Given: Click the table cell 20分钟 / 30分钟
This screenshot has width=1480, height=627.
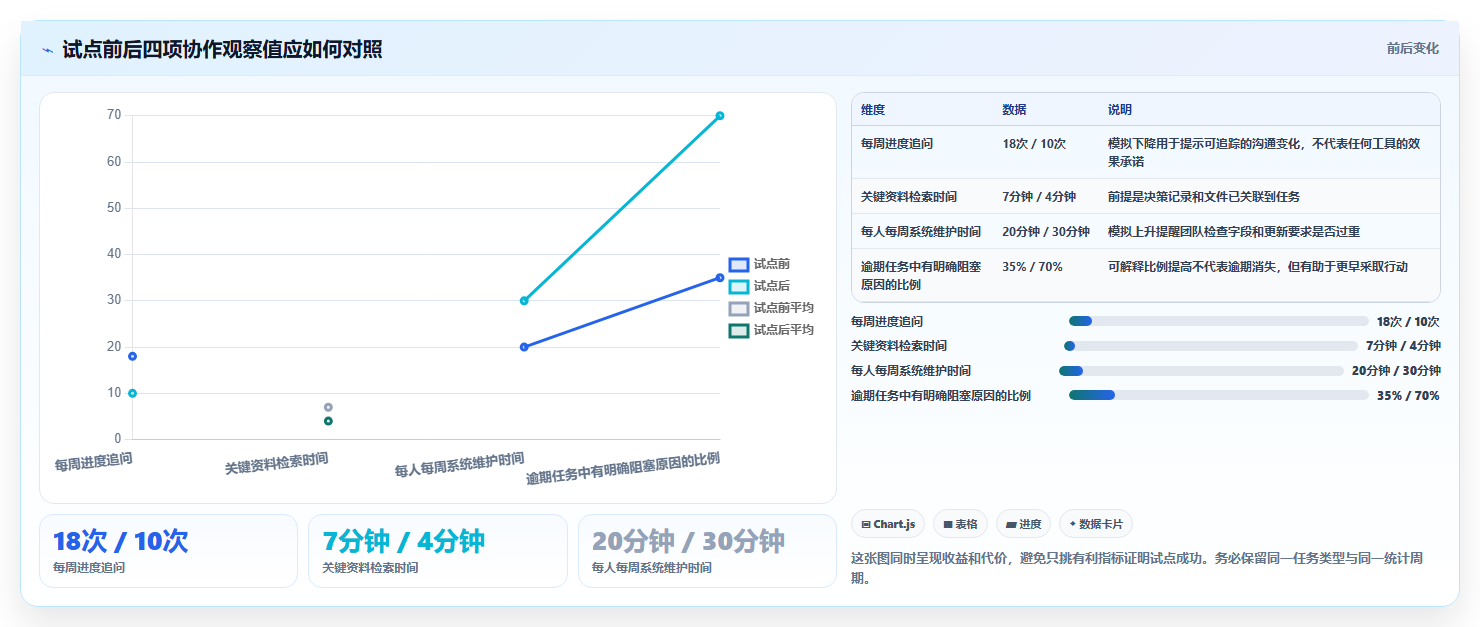Looking at the screenshot, I should click(x=1046, y=232).
